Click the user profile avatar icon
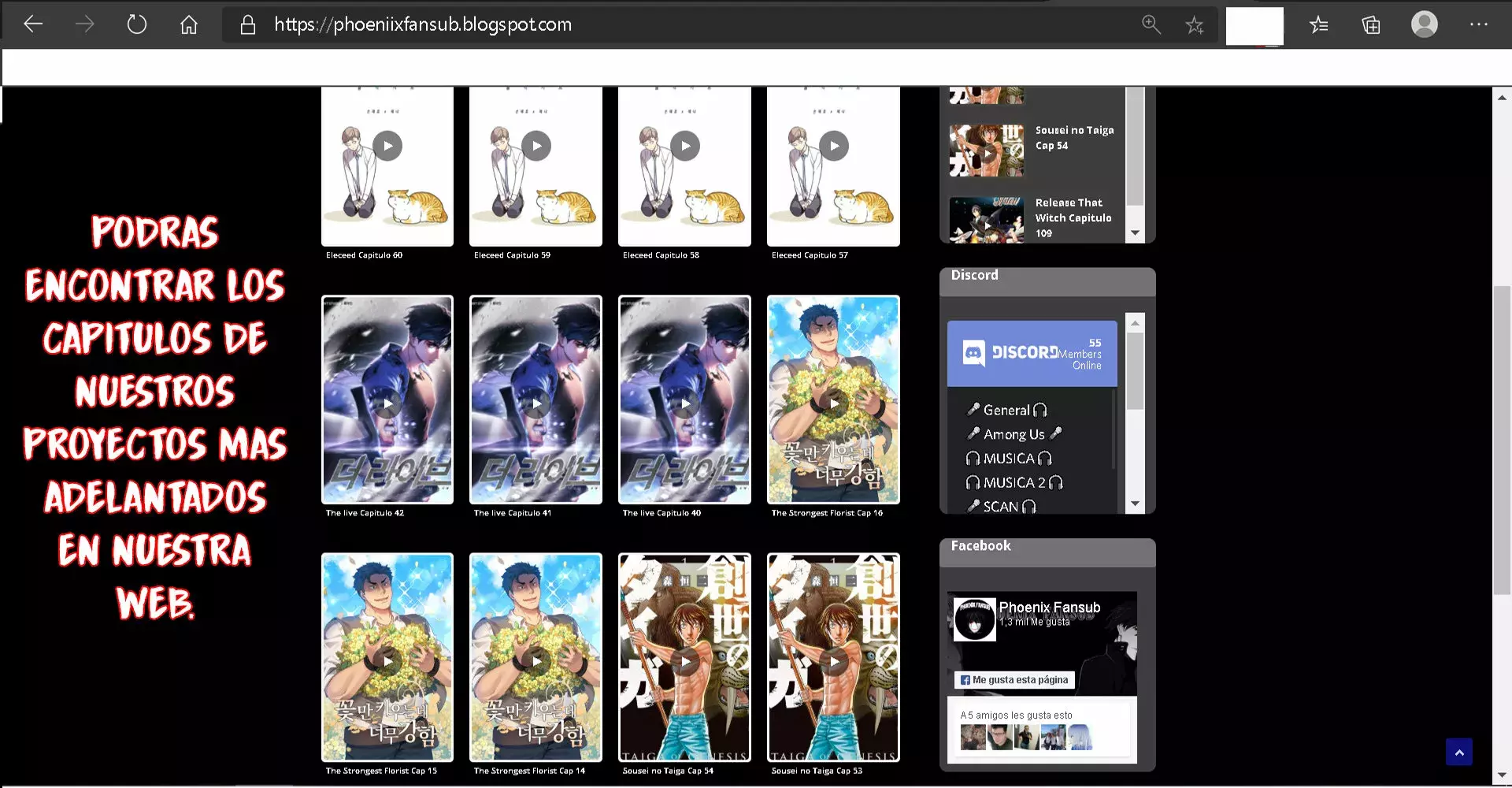The image size is (1512, 788). coord(1424,24)
